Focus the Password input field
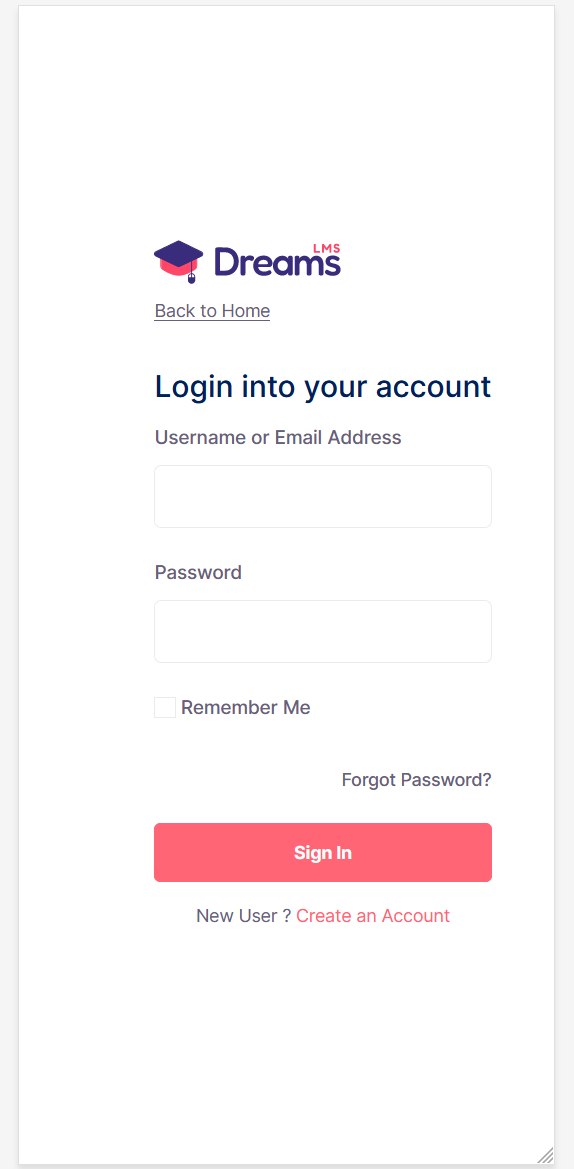574x1169 pixels. pos(323,631)
